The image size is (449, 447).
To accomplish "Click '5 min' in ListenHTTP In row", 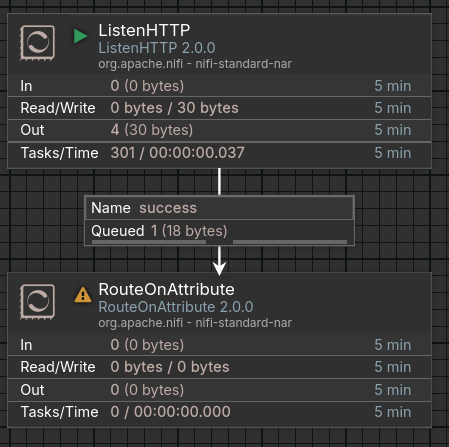I will (393, 86).
